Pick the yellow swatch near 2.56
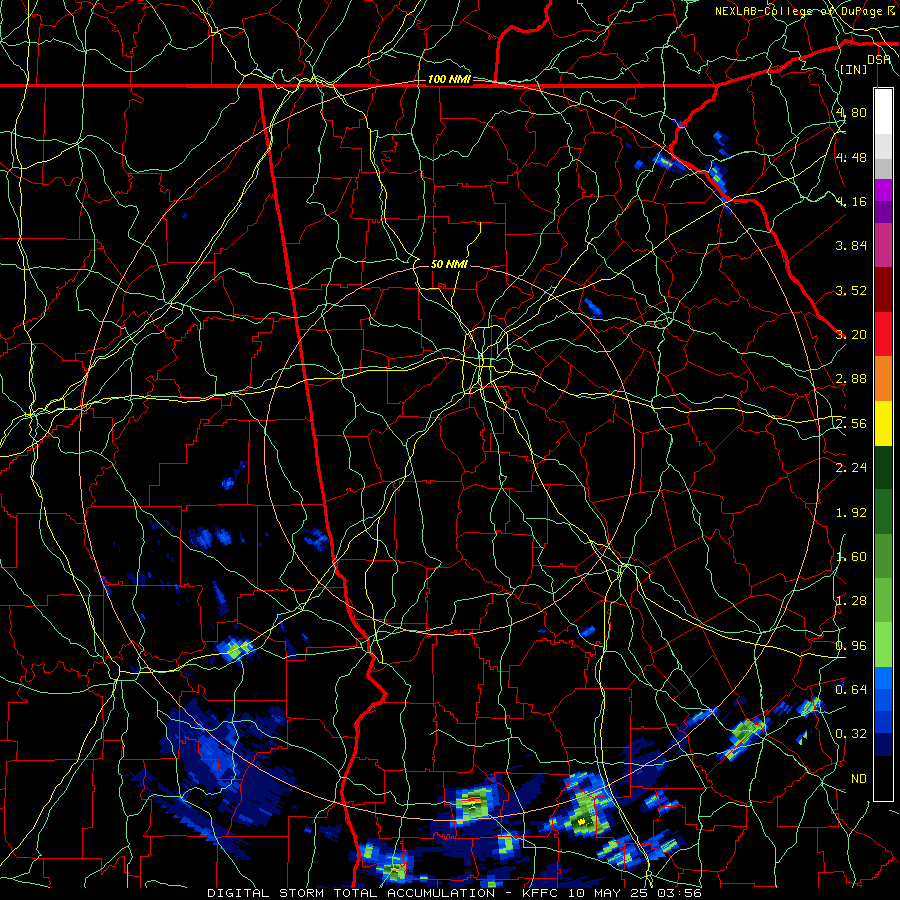Image resolution: width=900 pixels, height=900 pixels. 883,423
